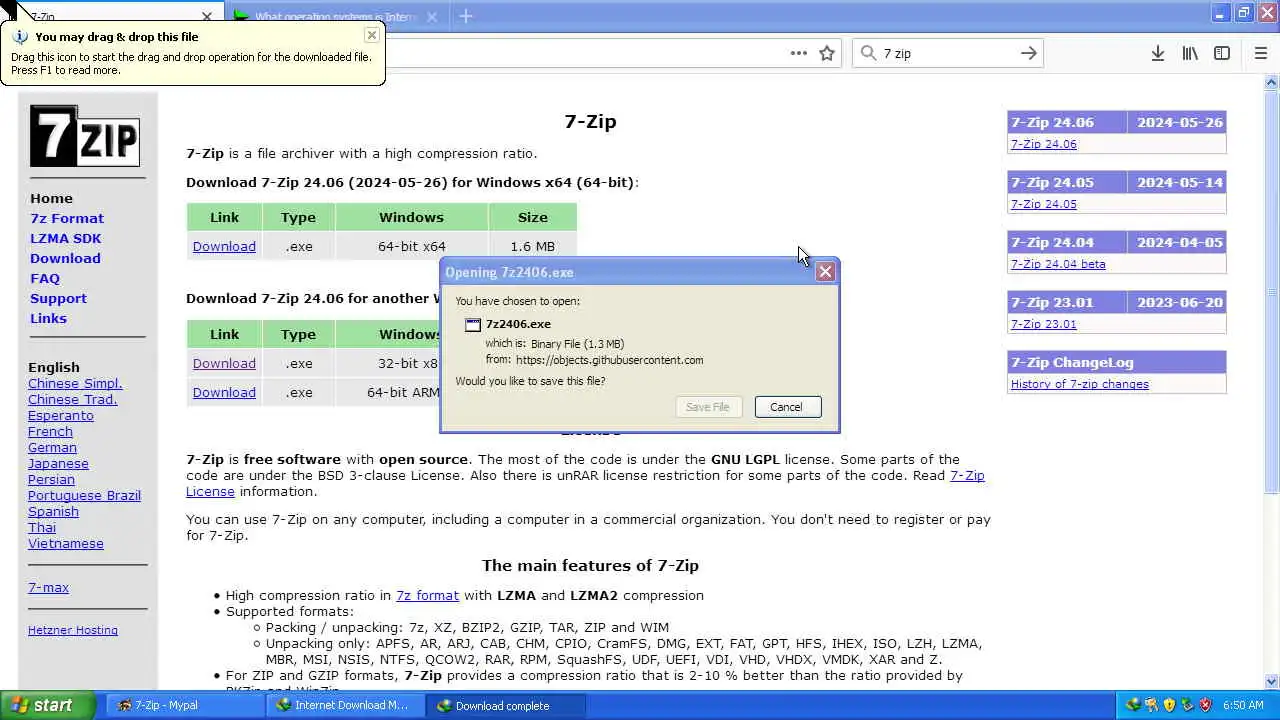Close the 'What operating systems' tab
This screenshot has height=720, width=1280.
pos(432,17)
